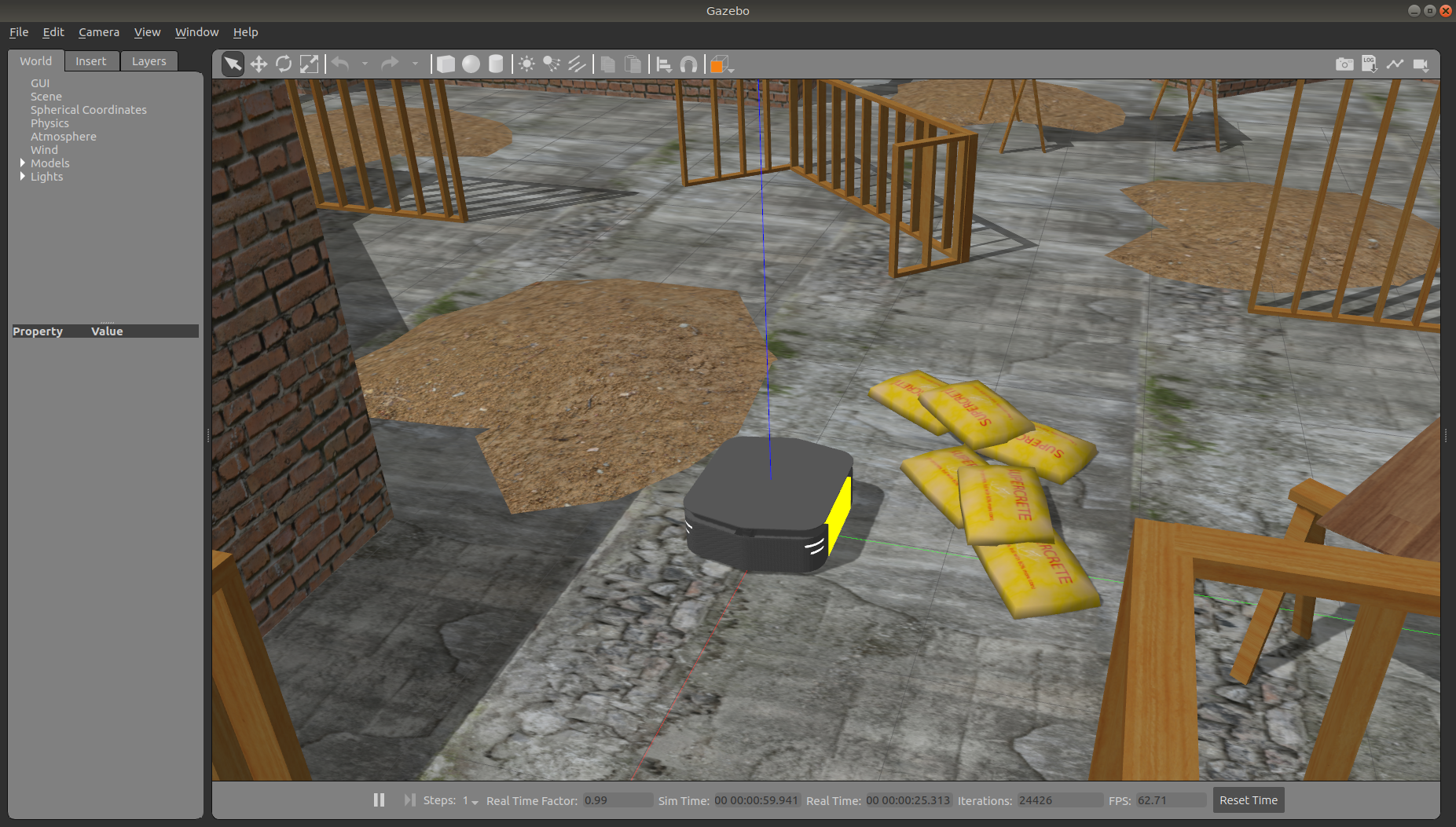Expand the Lights tree item

(x=23, y=177)
